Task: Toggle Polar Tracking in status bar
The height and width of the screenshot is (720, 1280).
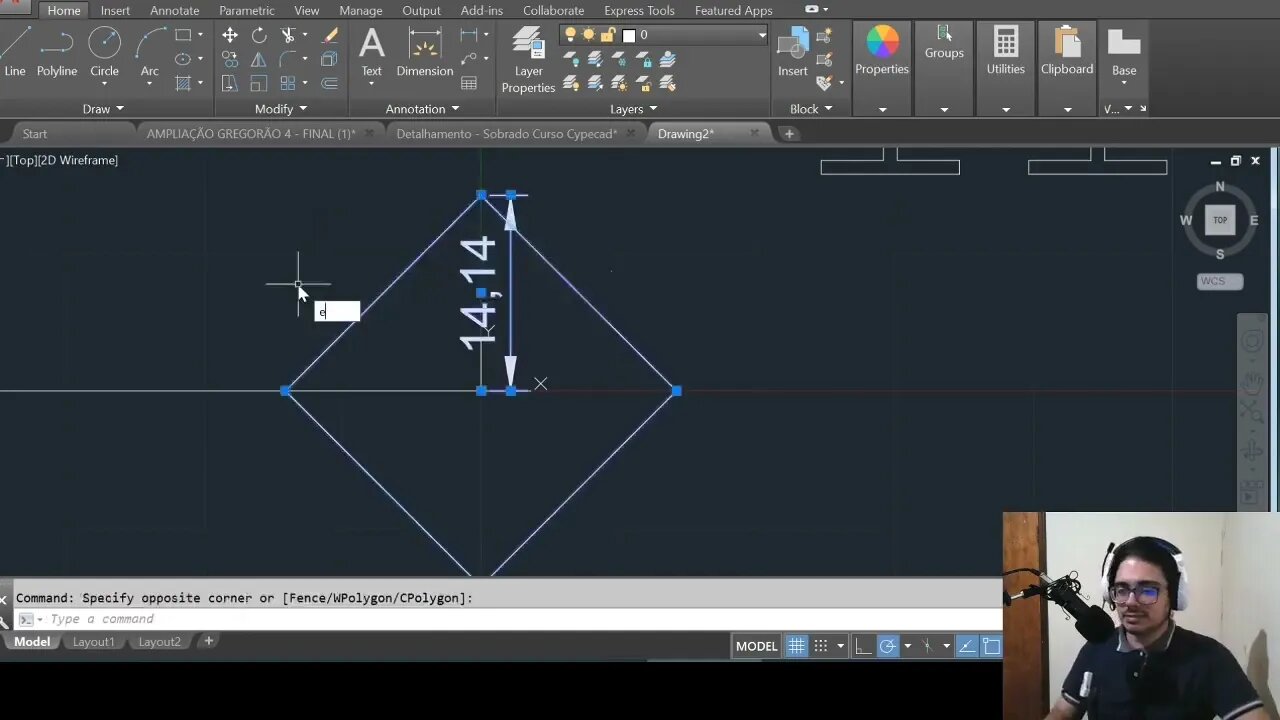Action: (x=887, y=646)
